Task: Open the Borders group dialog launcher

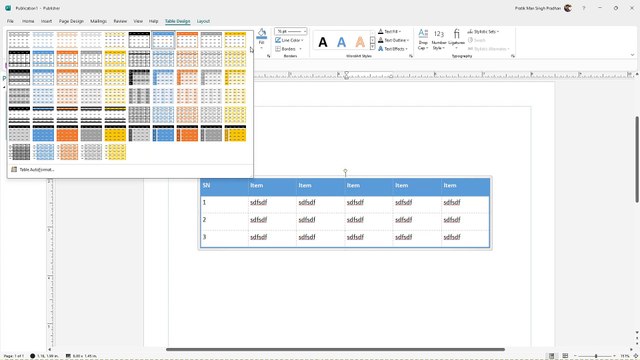Action: pos(269,56)
